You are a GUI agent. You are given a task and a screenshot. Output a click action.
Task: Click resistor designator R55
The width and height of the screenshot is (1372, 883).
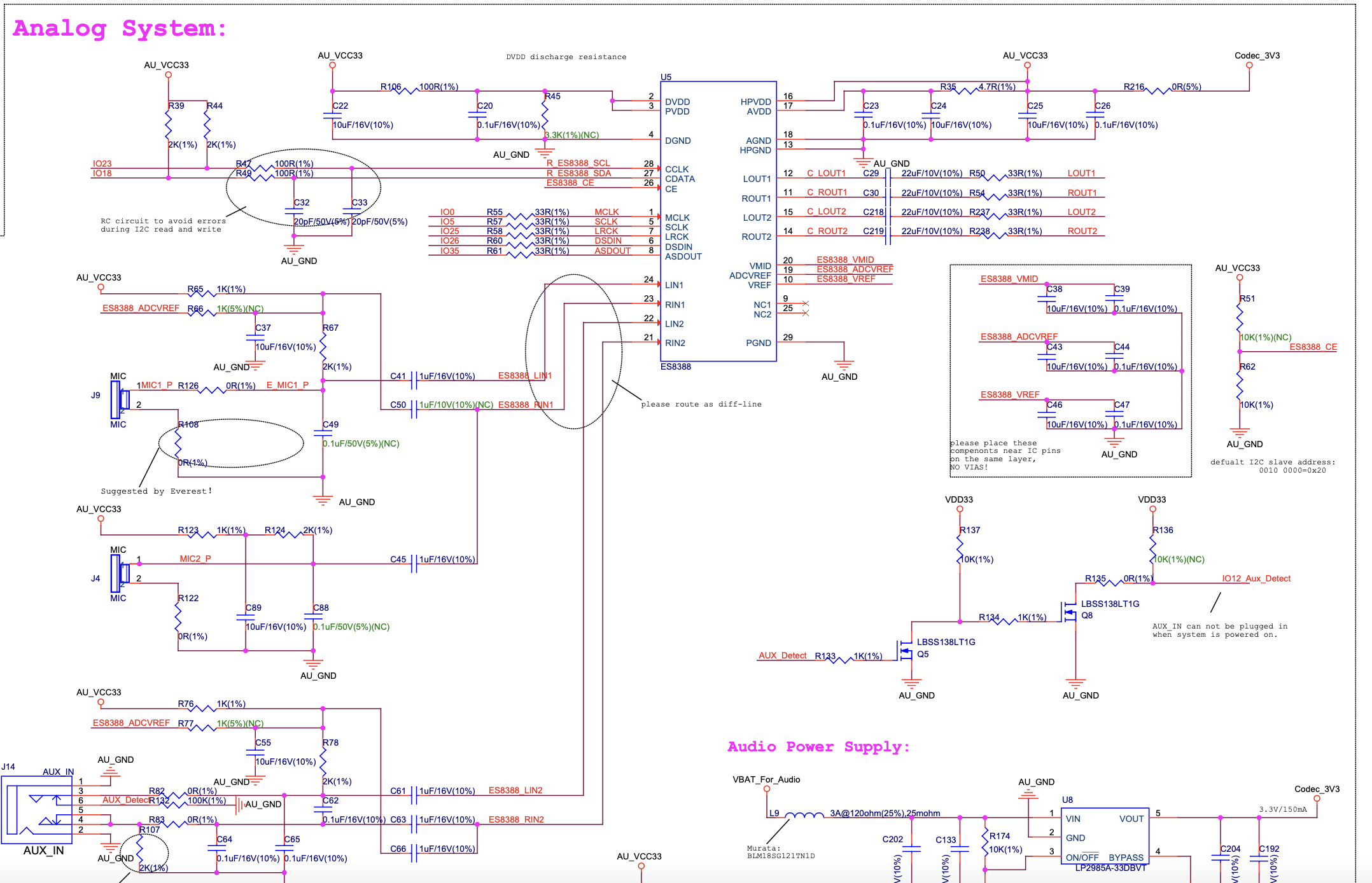pos(494,212)
